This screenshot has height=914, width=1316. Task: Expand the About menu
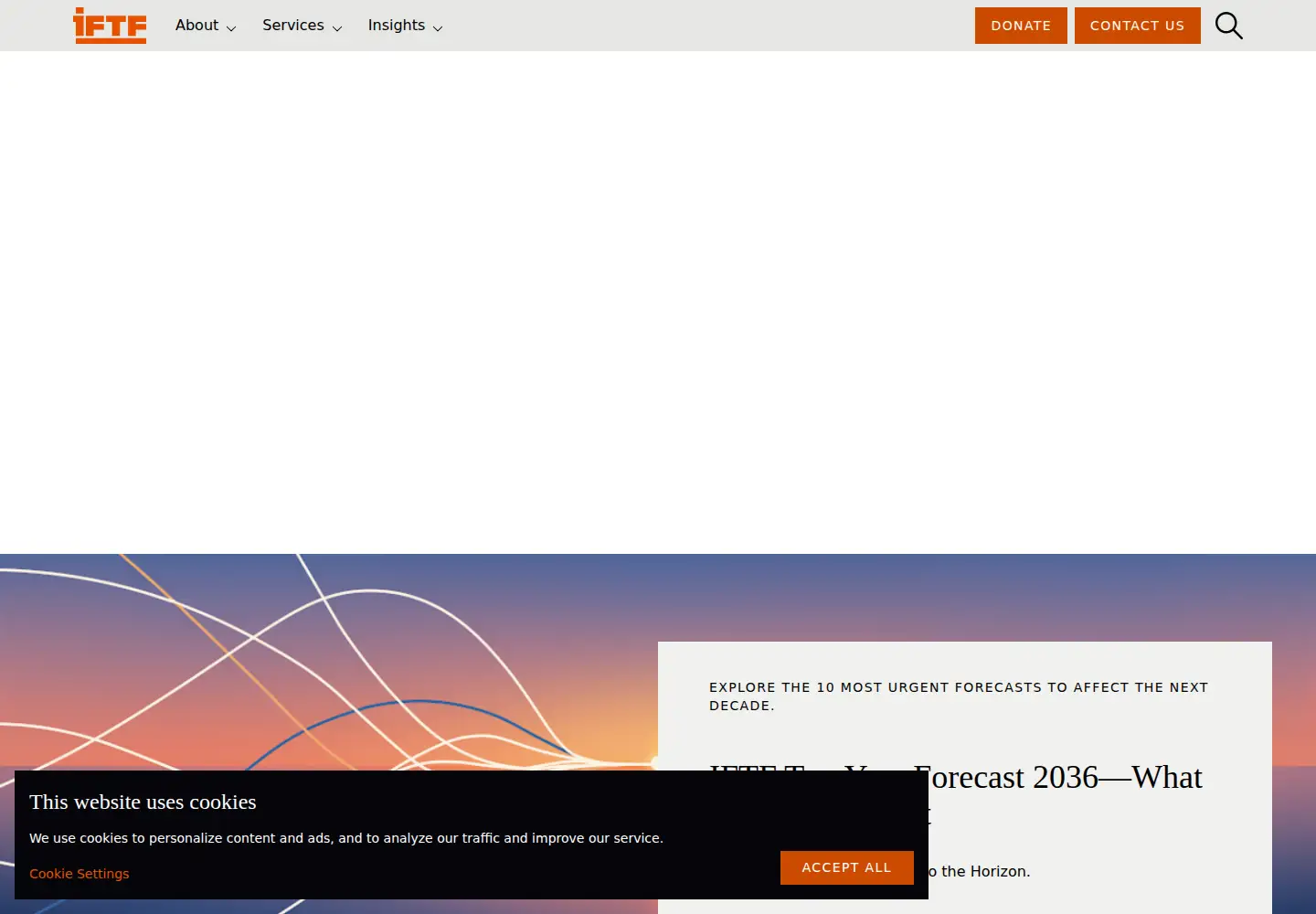pyautogui.click(x=206, y=26)
